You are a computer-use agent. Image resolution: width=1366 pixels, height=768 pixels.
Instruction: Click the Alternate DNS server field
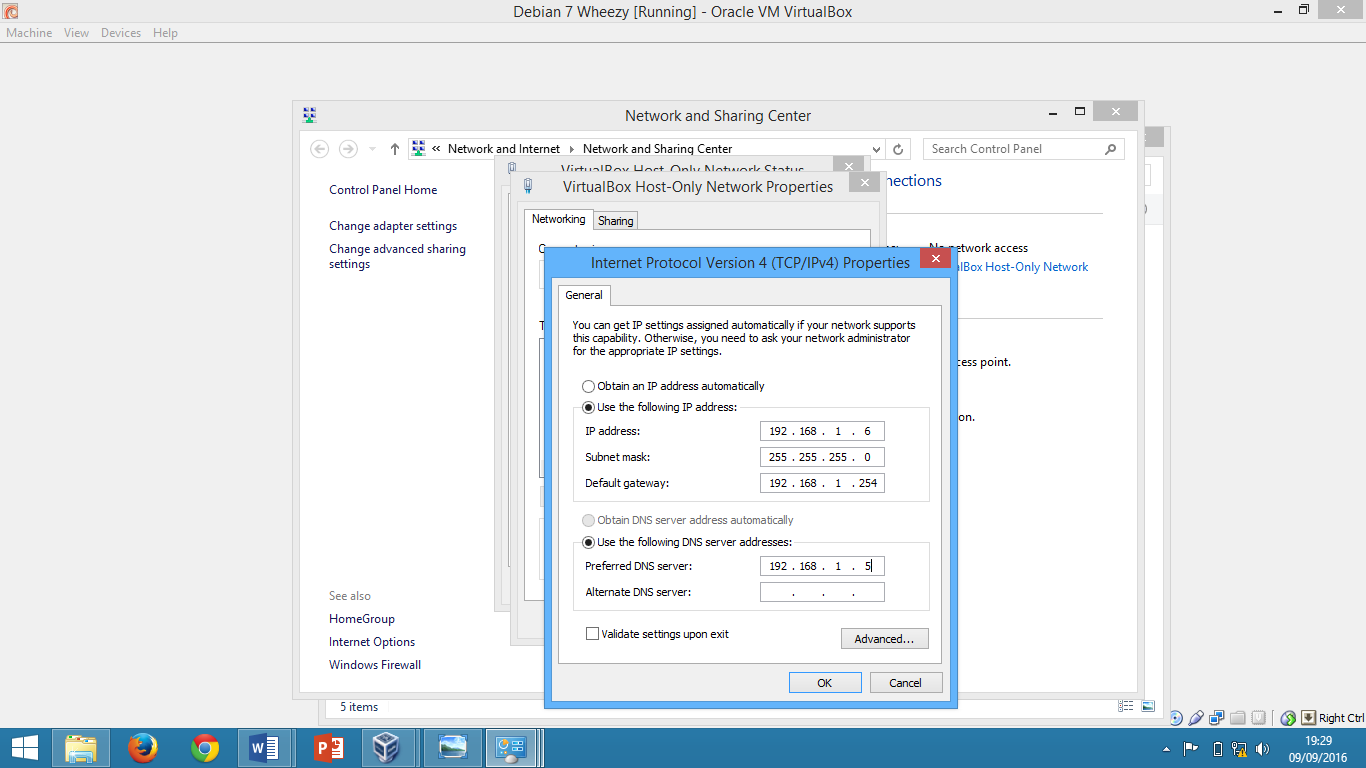(822, 592)
